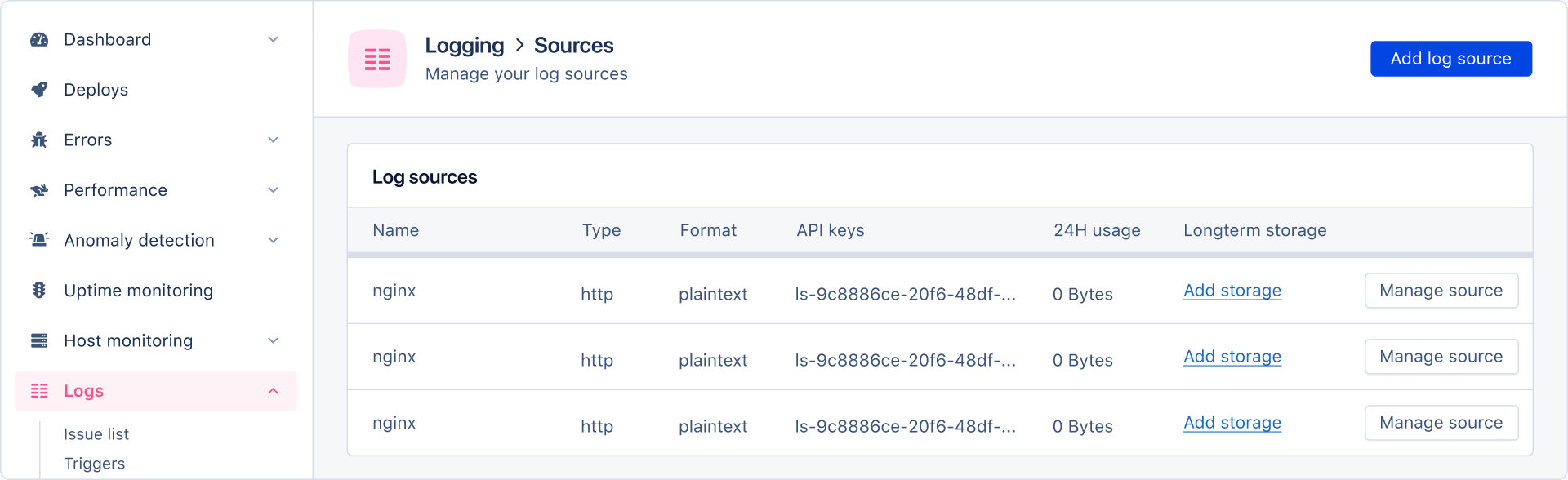Go to Errors in sidebar
This screenshot has height=480, width=1568.
(x=87, y=140)
